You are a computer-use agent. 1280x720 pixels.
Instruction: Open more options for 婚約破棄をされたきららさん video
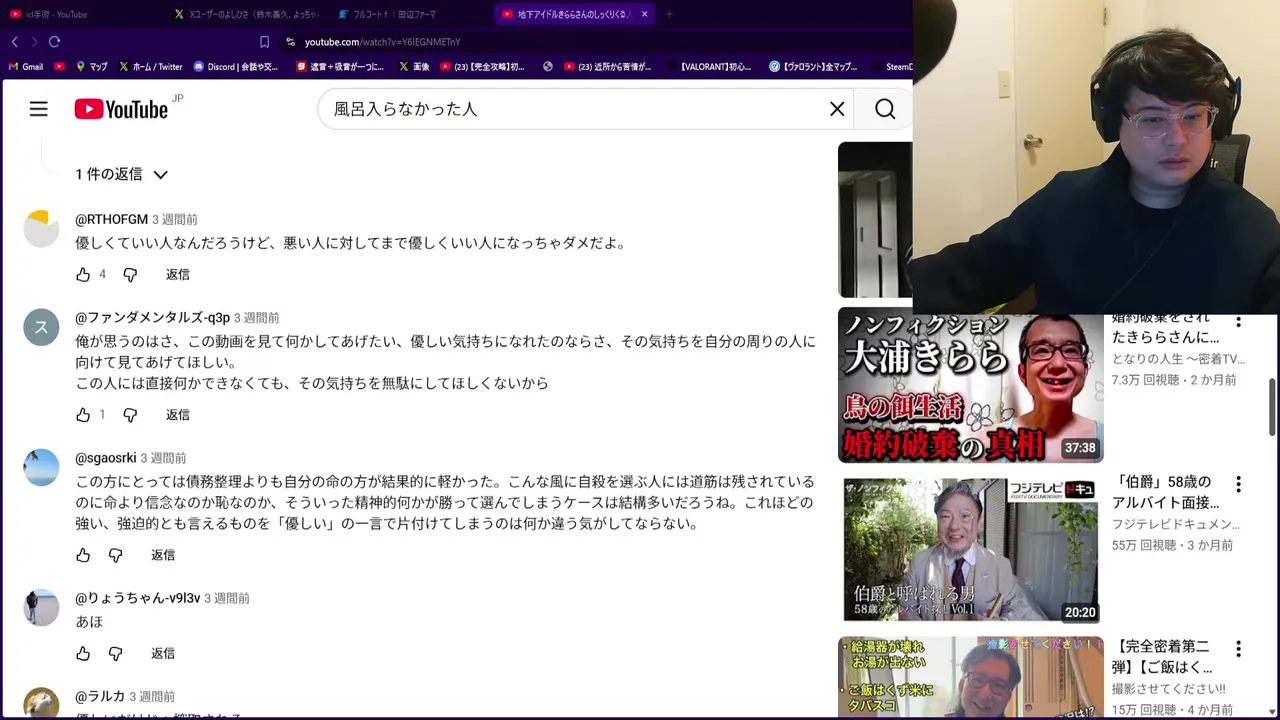(1238, 323)
